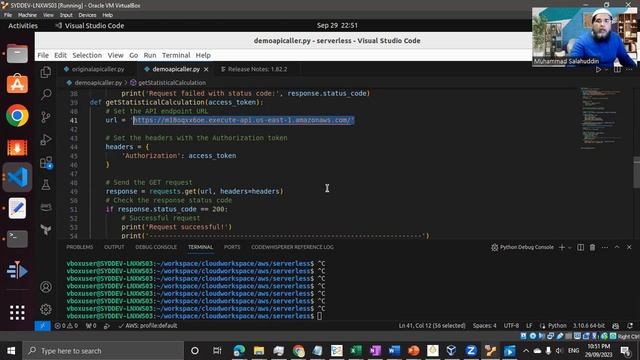Select Python interpreter 3.10.6 64-bit

click(589, 326)
